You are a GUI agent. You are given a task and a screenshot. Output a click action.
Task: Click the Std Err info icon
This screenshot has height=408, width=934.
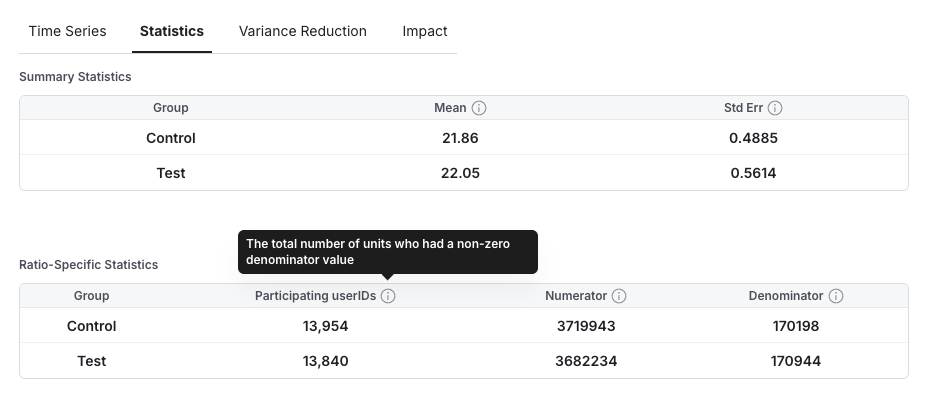tap(775, 108)
